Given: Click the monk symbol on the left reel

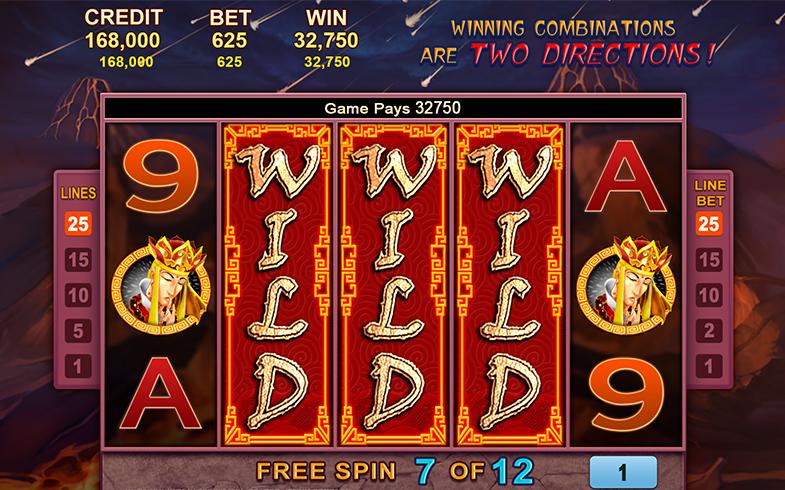Looking at the screenshot, I should [161, 285].
